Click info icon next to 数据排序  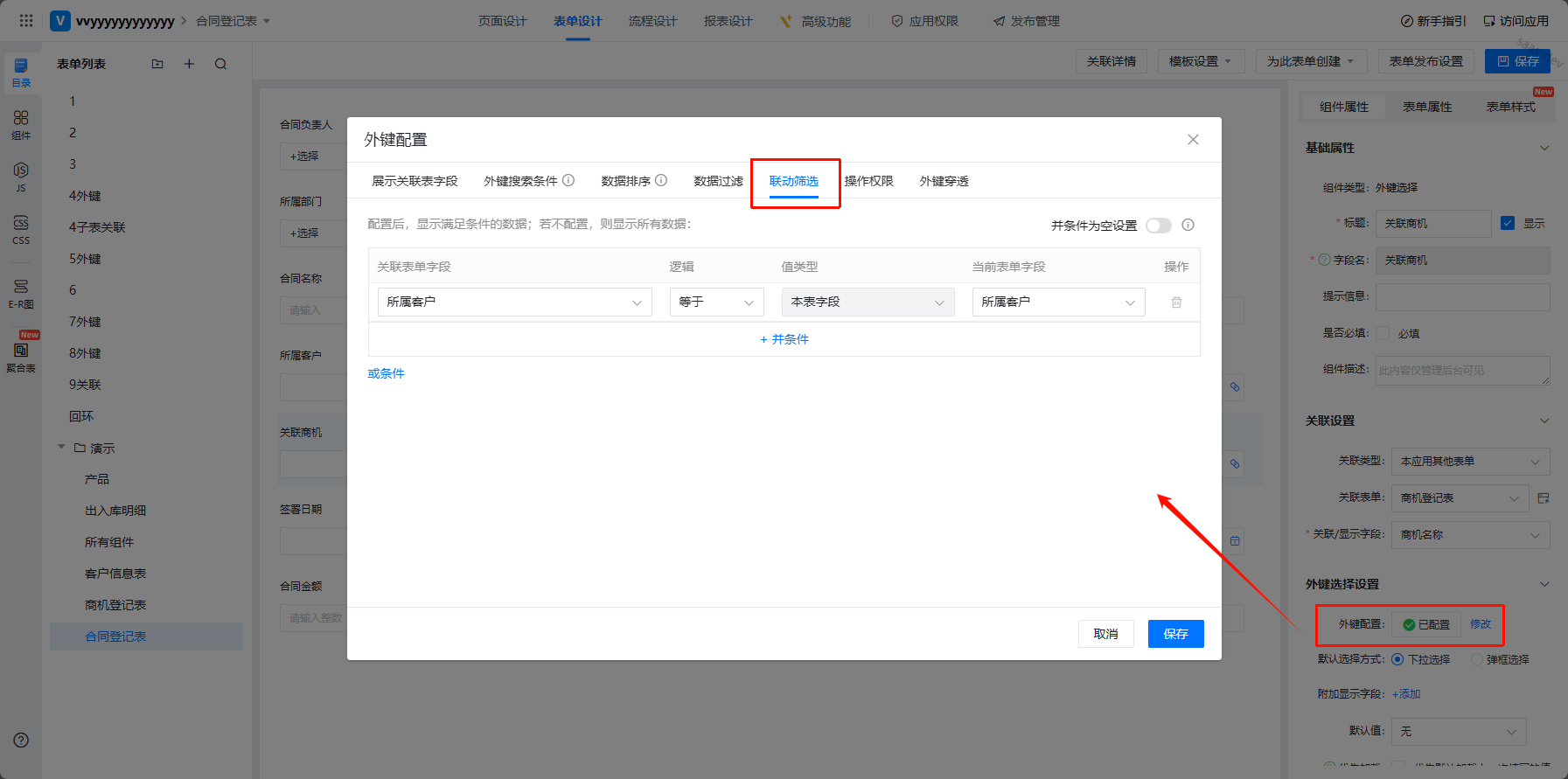coord(661,181)
